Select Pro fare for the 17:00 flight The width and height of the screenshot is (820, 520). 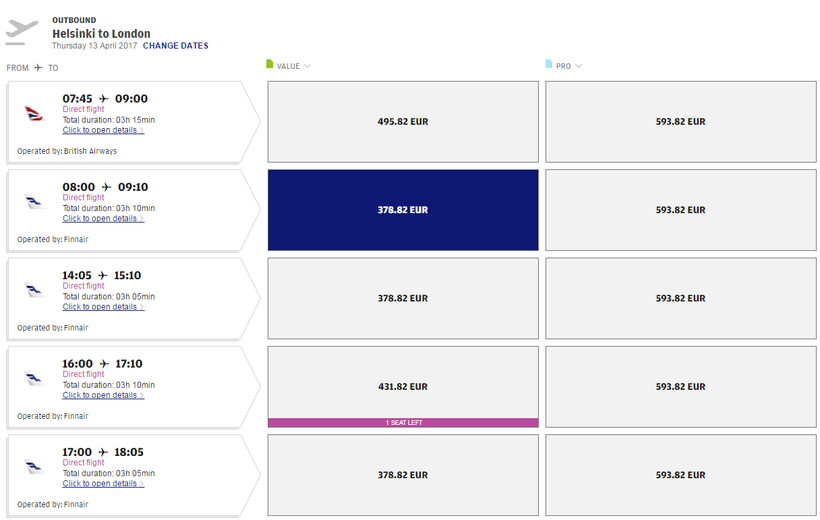click(x=681, y=475)
